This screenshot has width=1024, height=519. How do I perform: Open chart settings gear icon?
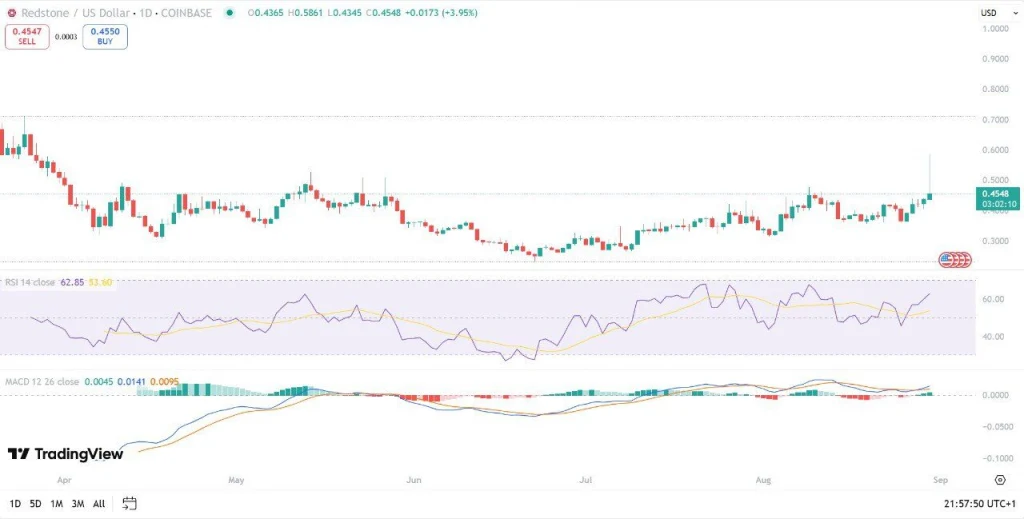tap(1000, 480)
